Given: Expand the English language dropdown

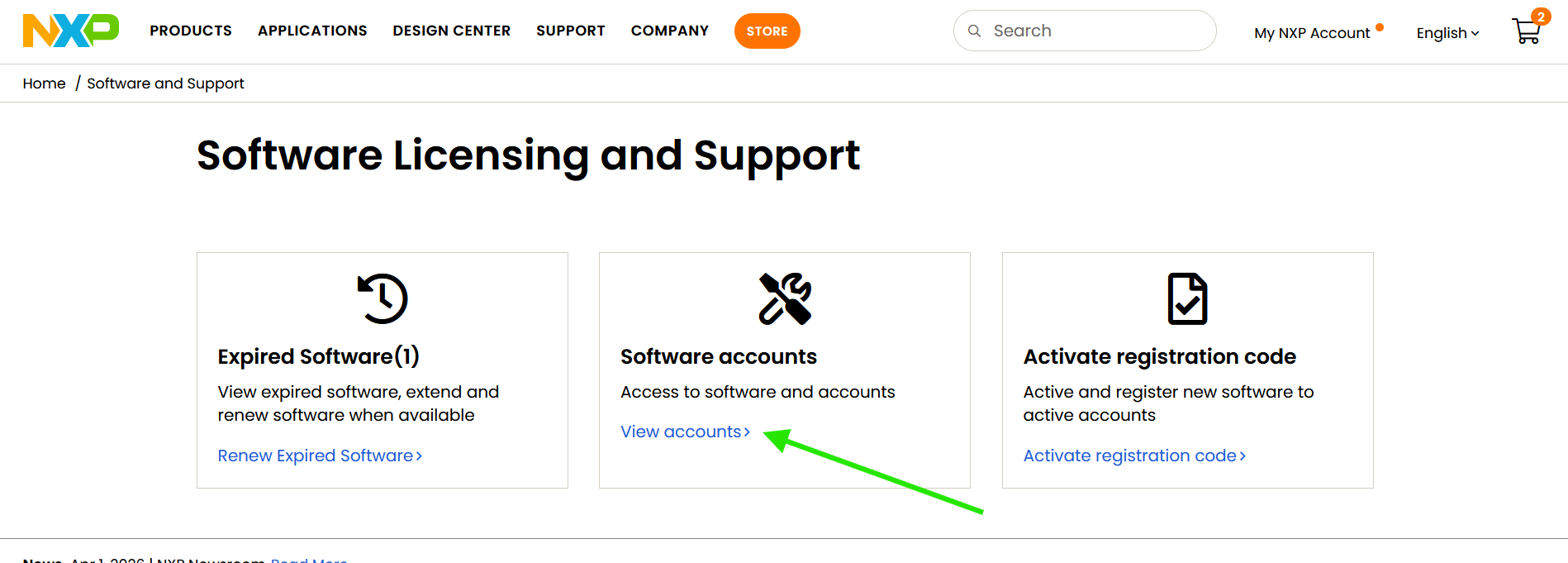Looking at the screenshot, I should tap(1447, 33).
